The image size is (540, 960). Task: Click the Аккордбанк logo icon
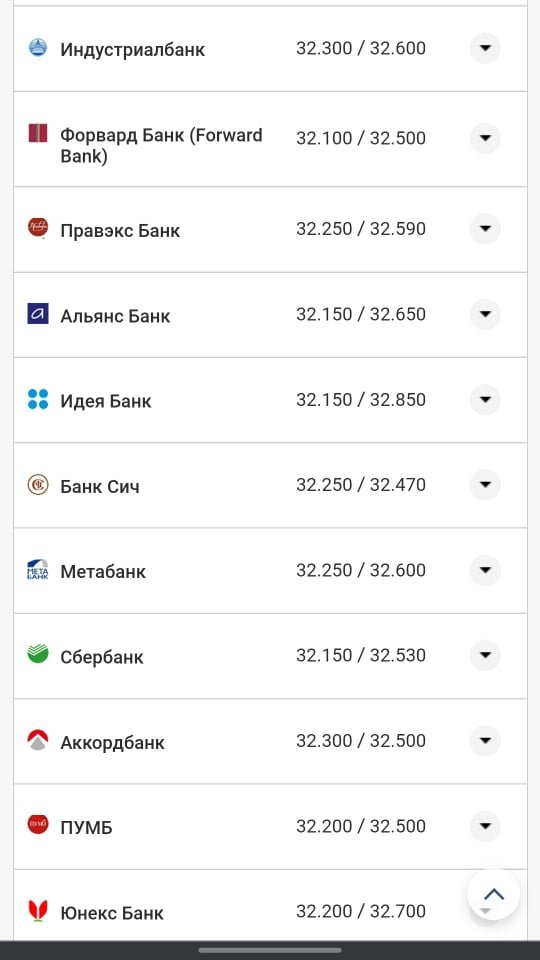pyautogui.click(x=38, y=740)
